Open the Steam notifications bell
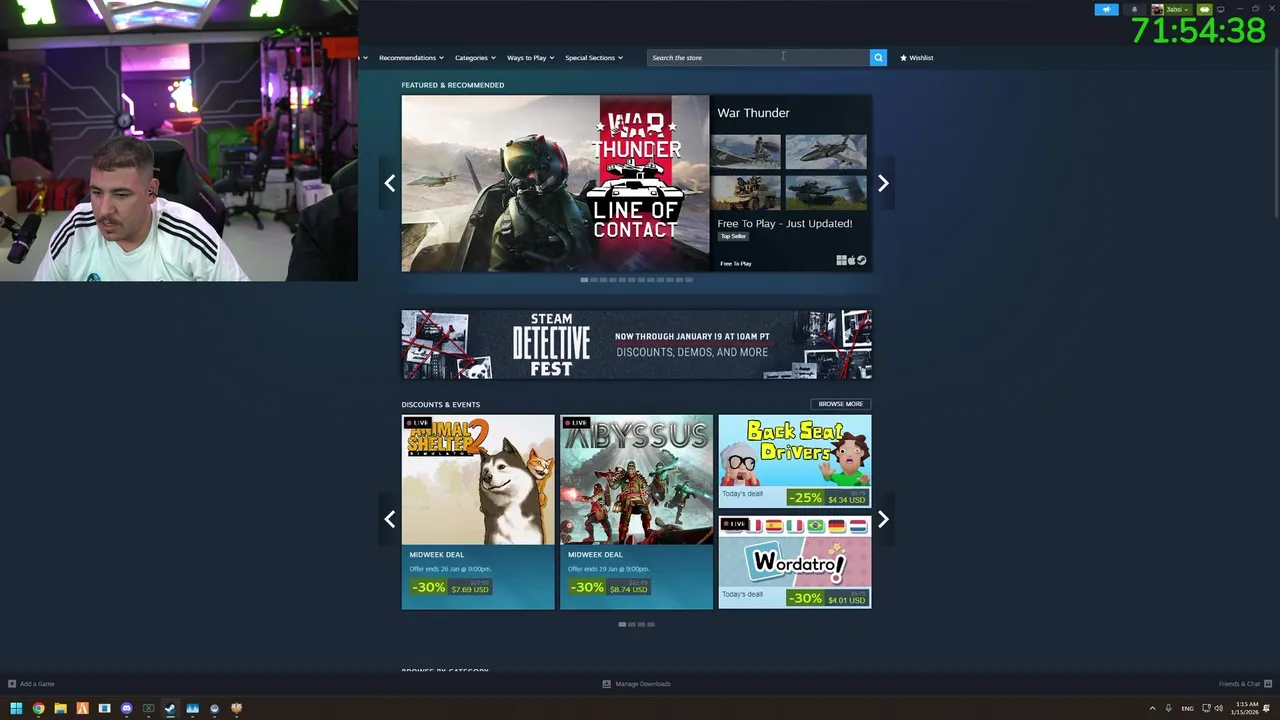Screen dimensions: 1280x720 point(1134,9)
